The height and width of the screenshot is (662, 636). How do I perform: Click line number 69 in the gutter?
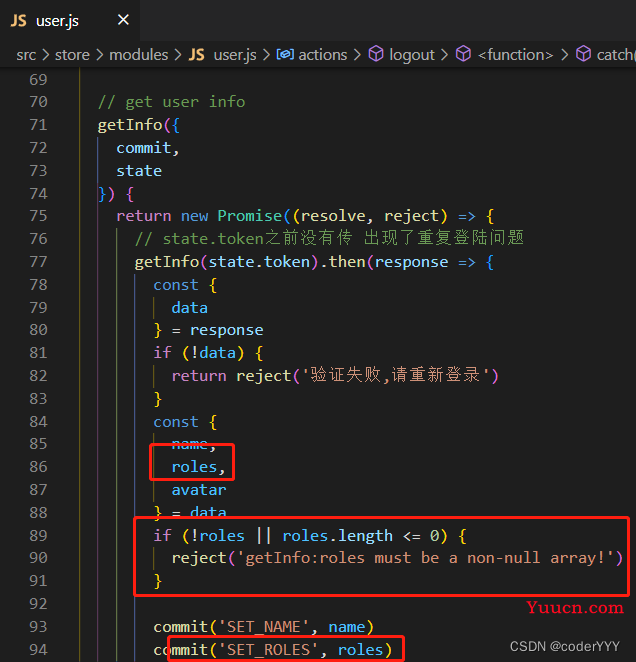(x=38, y=79)
